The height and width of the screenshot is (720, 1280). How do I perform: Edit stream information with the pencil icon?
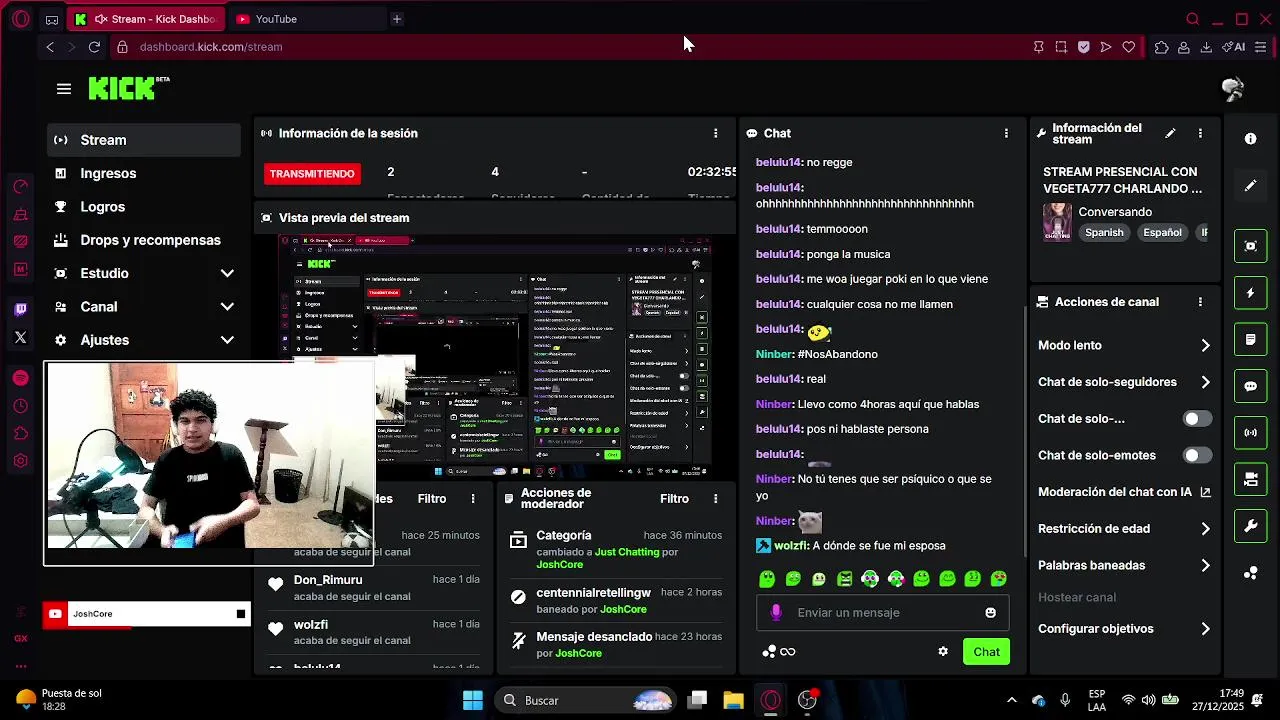[x=1170, y=133]
